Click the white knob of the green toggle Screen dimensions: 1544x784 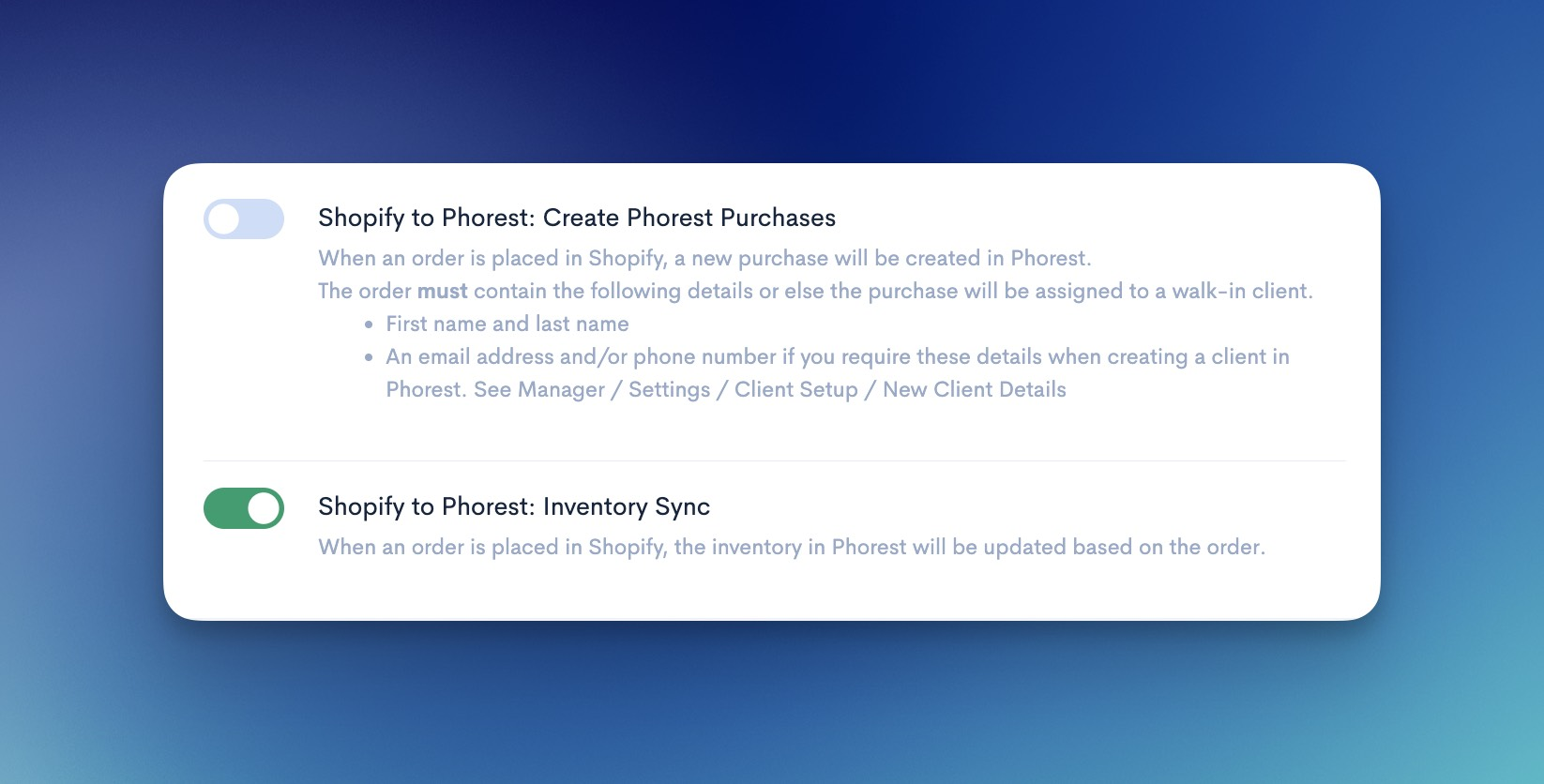pyautogui.click(x=264, y=508)
